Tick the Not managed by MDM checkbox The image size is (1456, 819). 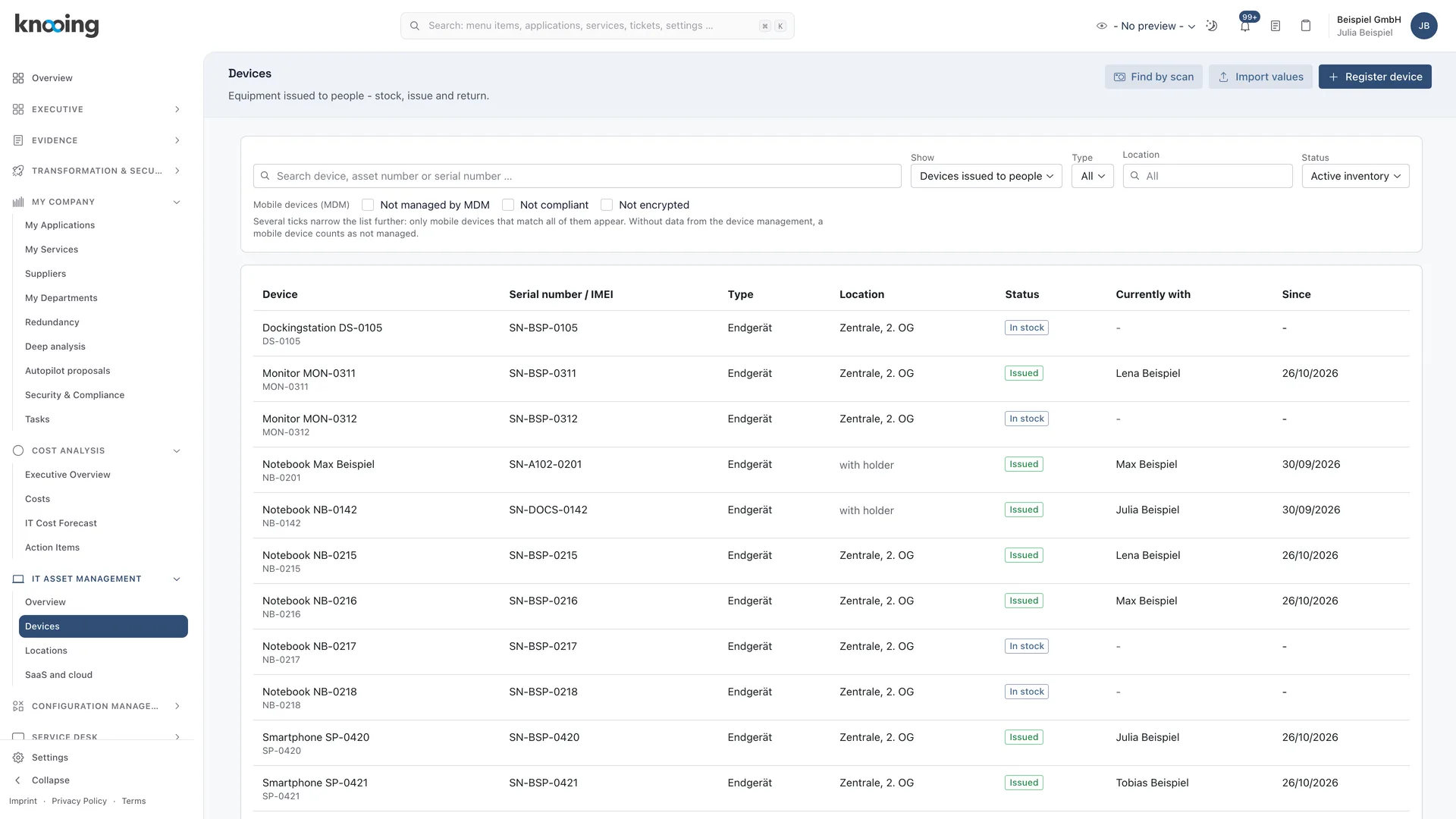click(368, 205)
